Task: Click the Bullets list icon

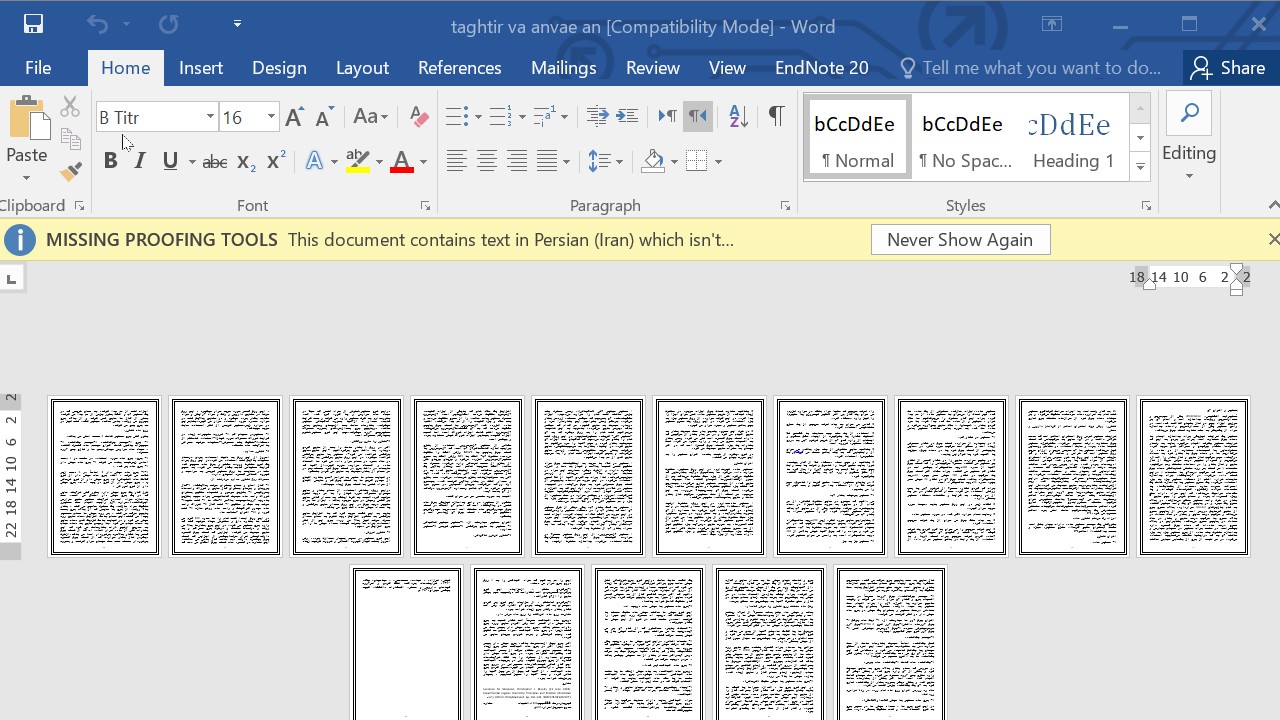Action: tap(457, 118)
